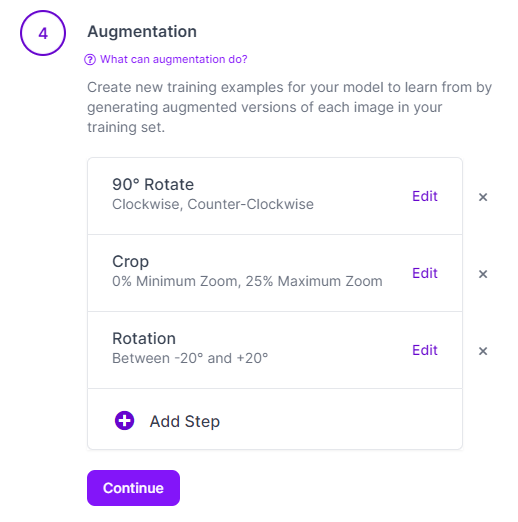Click the question mark help icon
This screenshot has width=518, height=522.
(90, 60)
